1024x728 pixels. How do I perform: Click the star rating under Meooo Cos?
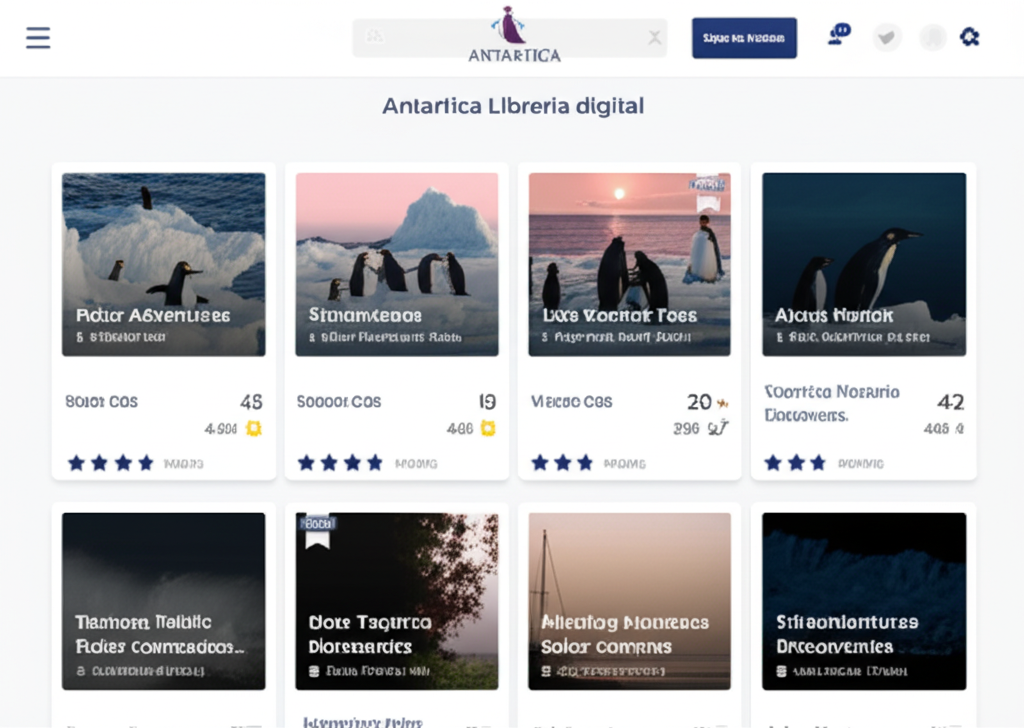pyautogui.click(x=562, y=463)
